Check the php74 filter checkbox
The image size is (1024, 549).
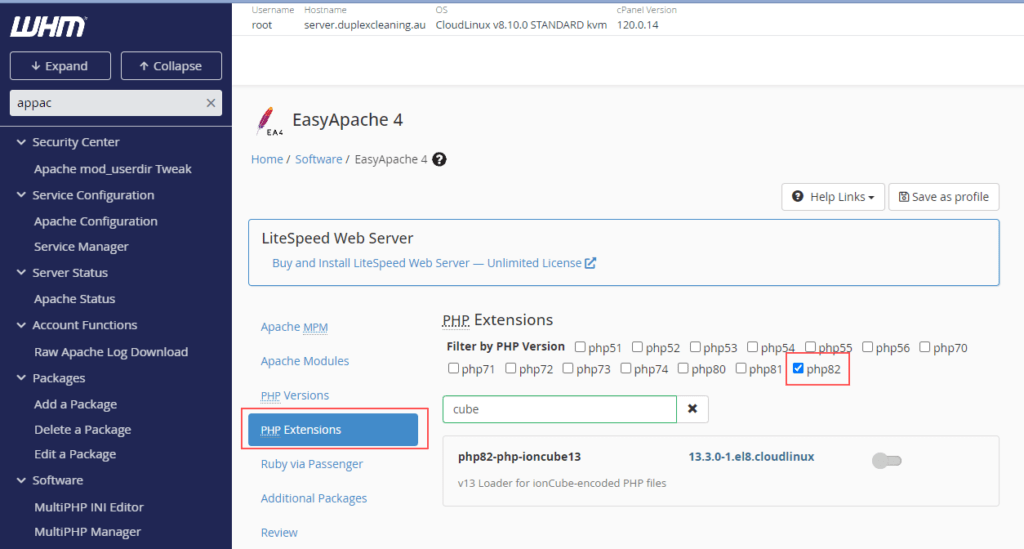tap(626, 368)
